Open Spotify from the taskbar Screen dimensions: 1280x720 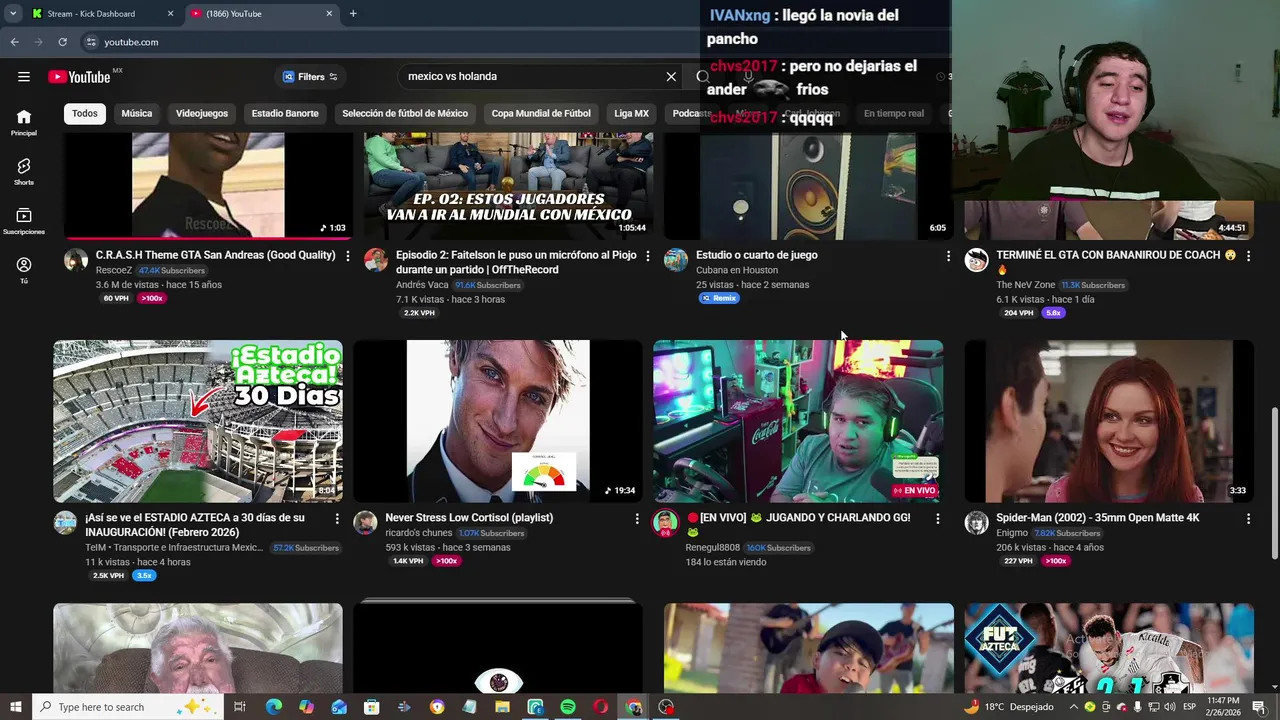coord(568,707)
